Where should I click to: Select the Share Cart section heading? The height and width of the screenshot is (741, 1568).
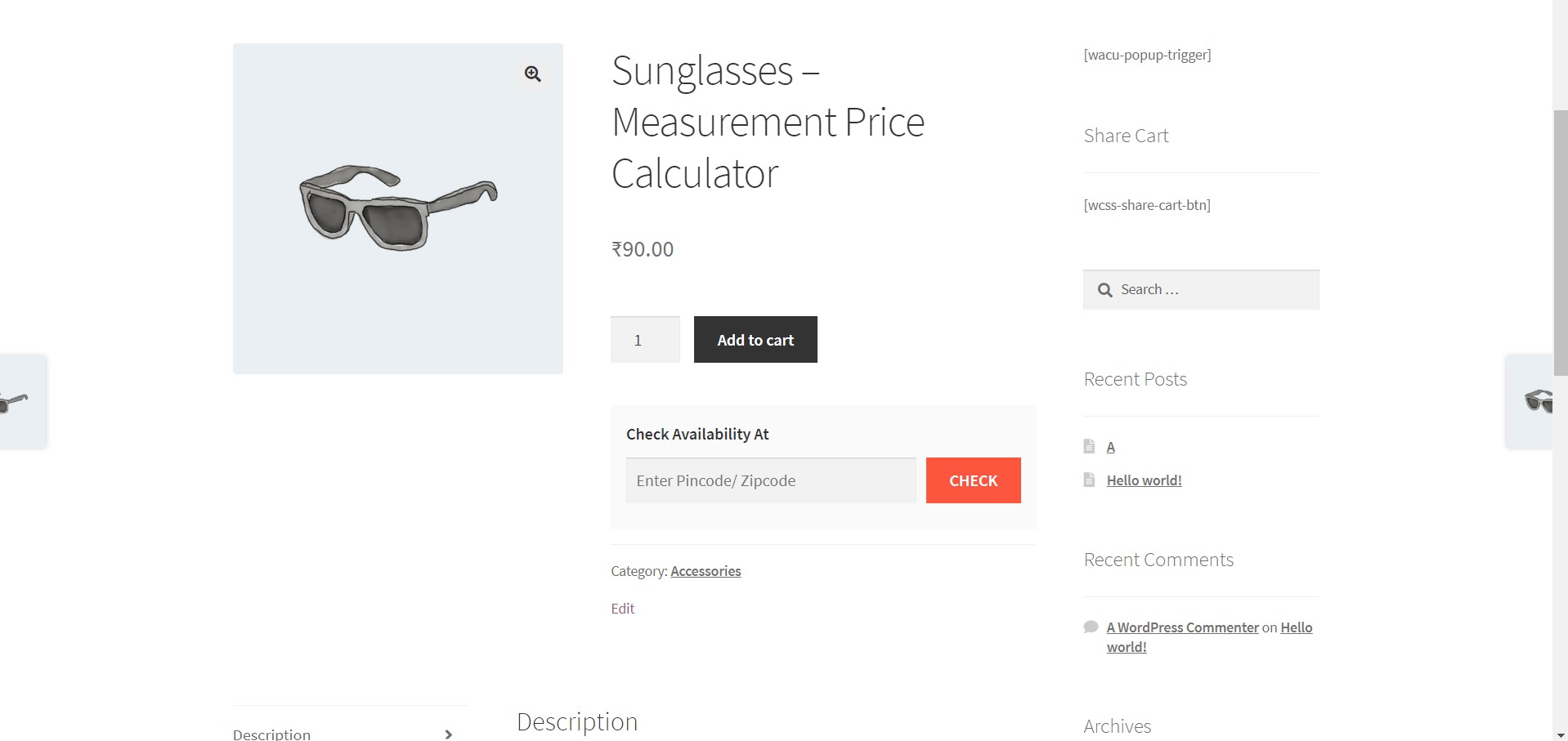[1126, 136]
